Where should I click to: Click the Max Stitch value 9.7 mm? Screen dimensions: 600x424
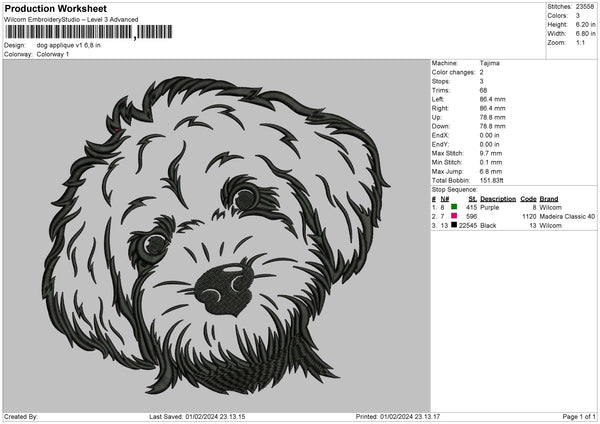click(491, 153)
